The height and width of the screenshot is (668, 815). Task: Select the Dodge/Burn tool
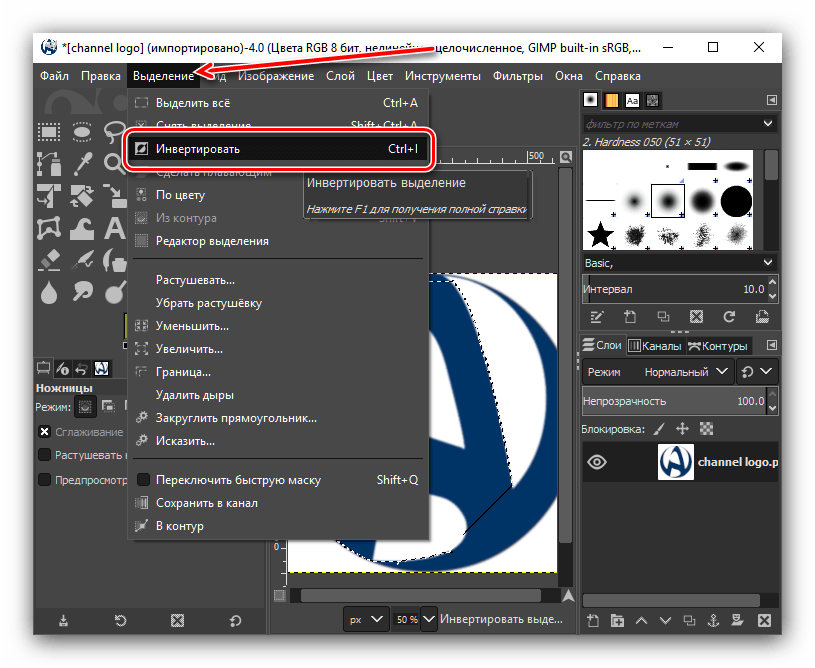tap(114, 292)
